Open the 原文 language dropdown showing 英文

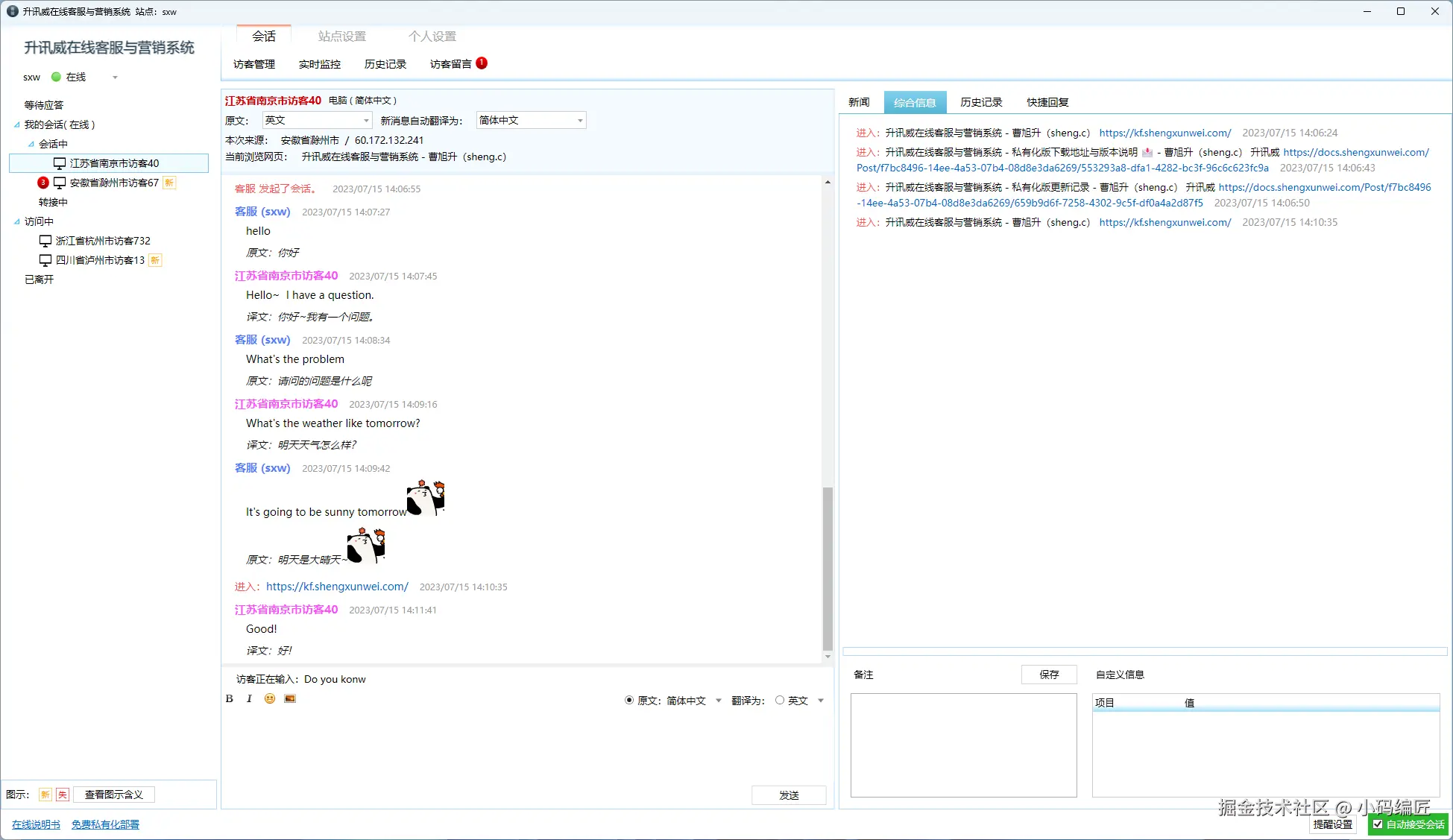point(318,120)
